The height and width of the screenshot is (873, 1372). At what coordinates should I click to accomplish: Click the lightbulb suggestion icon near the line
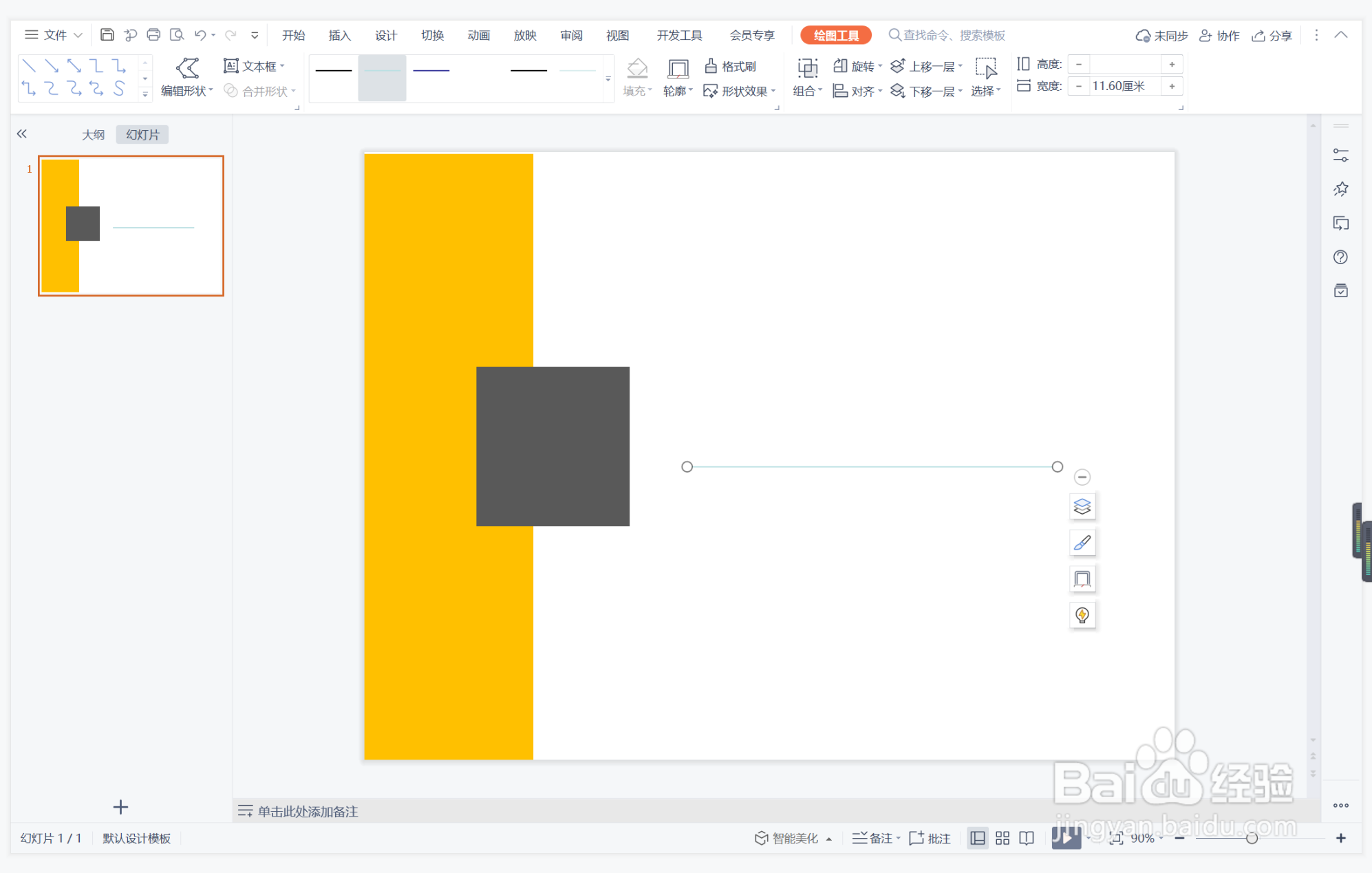(1082, 615)
